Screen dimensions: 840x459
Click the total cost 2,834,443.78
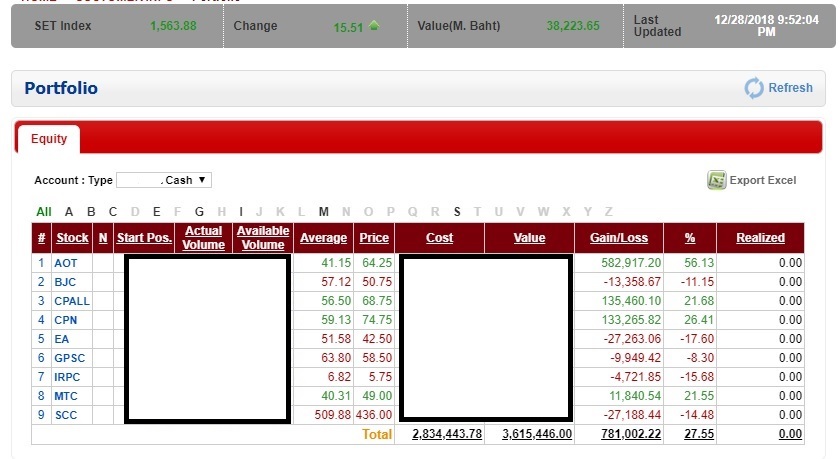coord(447,434)
